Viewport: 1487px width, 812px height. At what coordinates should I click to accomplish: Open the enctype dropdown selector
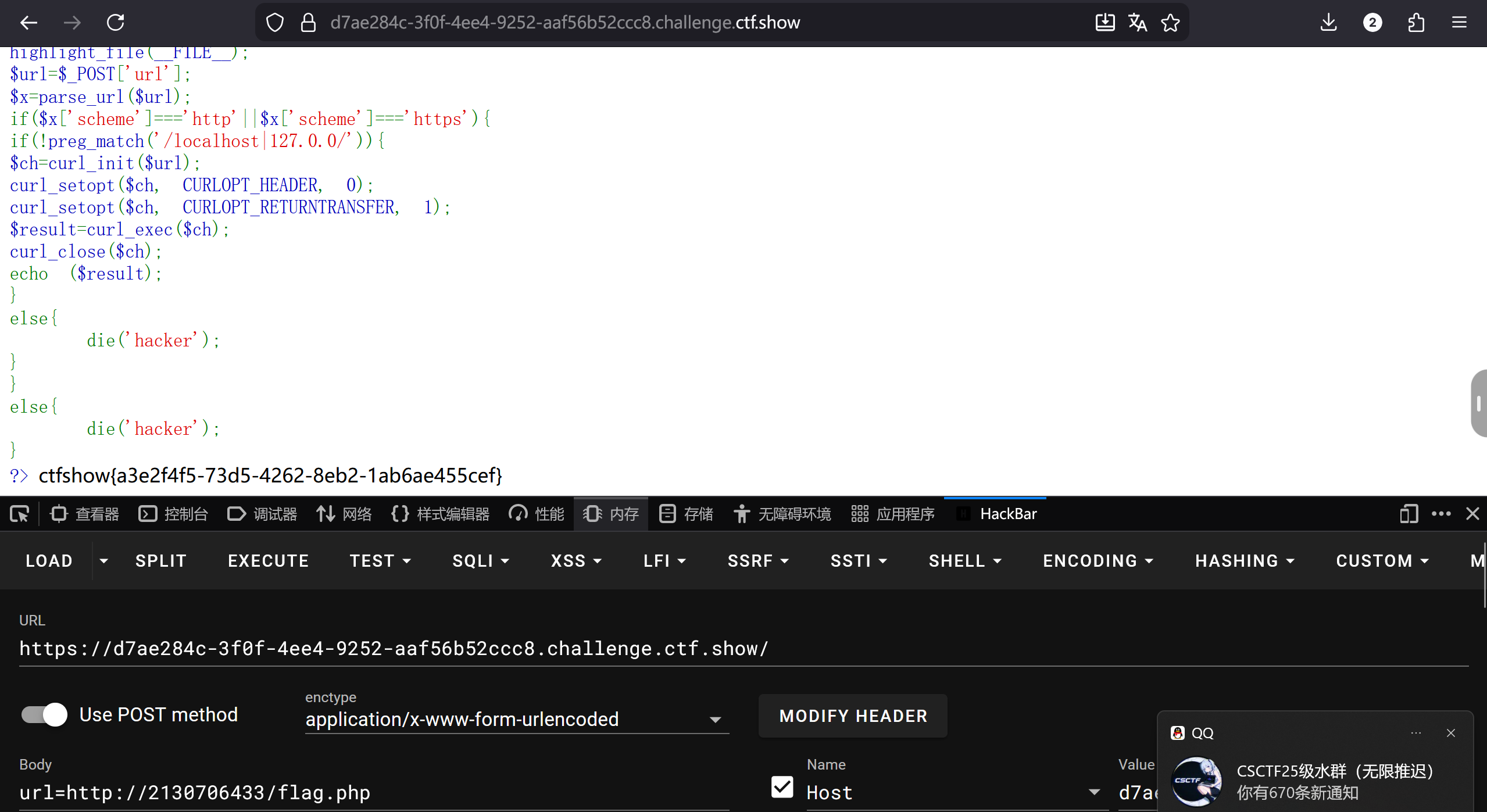pos(516,720)
